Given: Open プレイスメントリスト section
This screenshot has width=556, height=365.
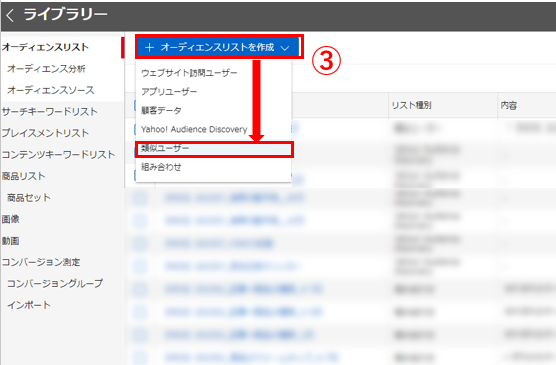Looking at the screenshot, I should (45, 133).
